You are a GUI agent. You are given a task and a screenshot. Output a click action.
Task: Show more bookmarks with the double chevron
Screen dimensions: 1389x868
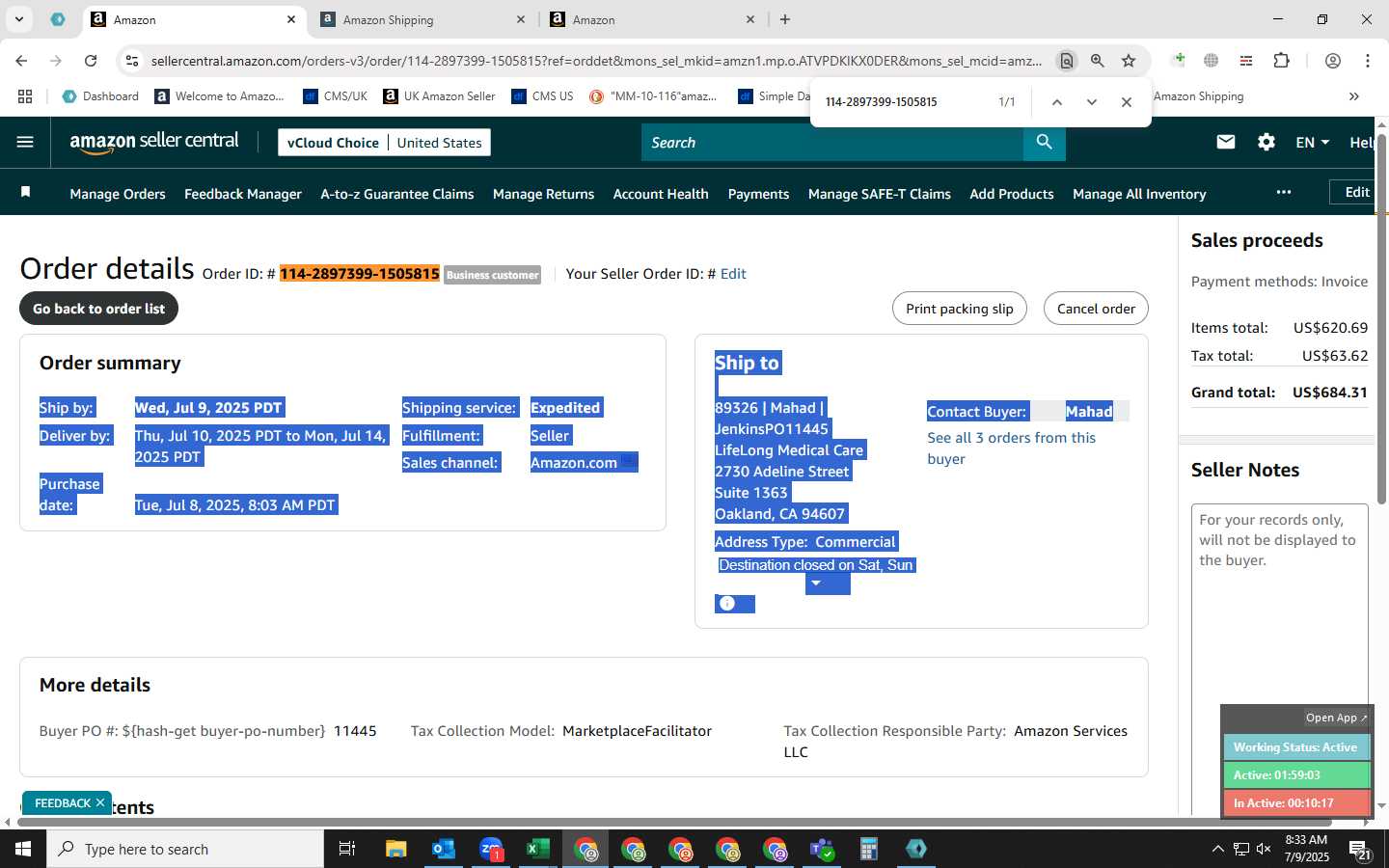pyautogui.click(x=1354, y=96)
